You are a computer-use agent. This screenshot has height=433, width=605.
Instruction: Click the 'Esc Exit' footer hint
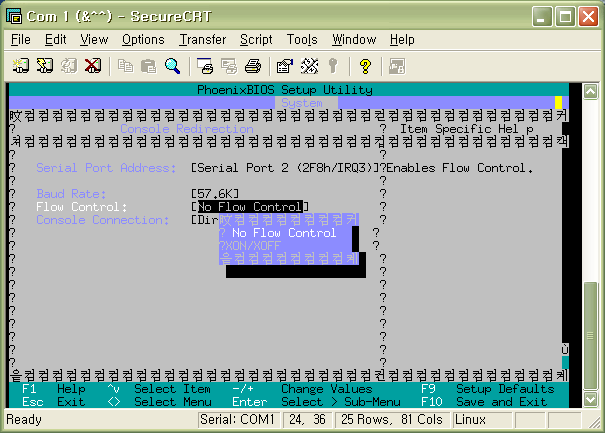[54, 402]
